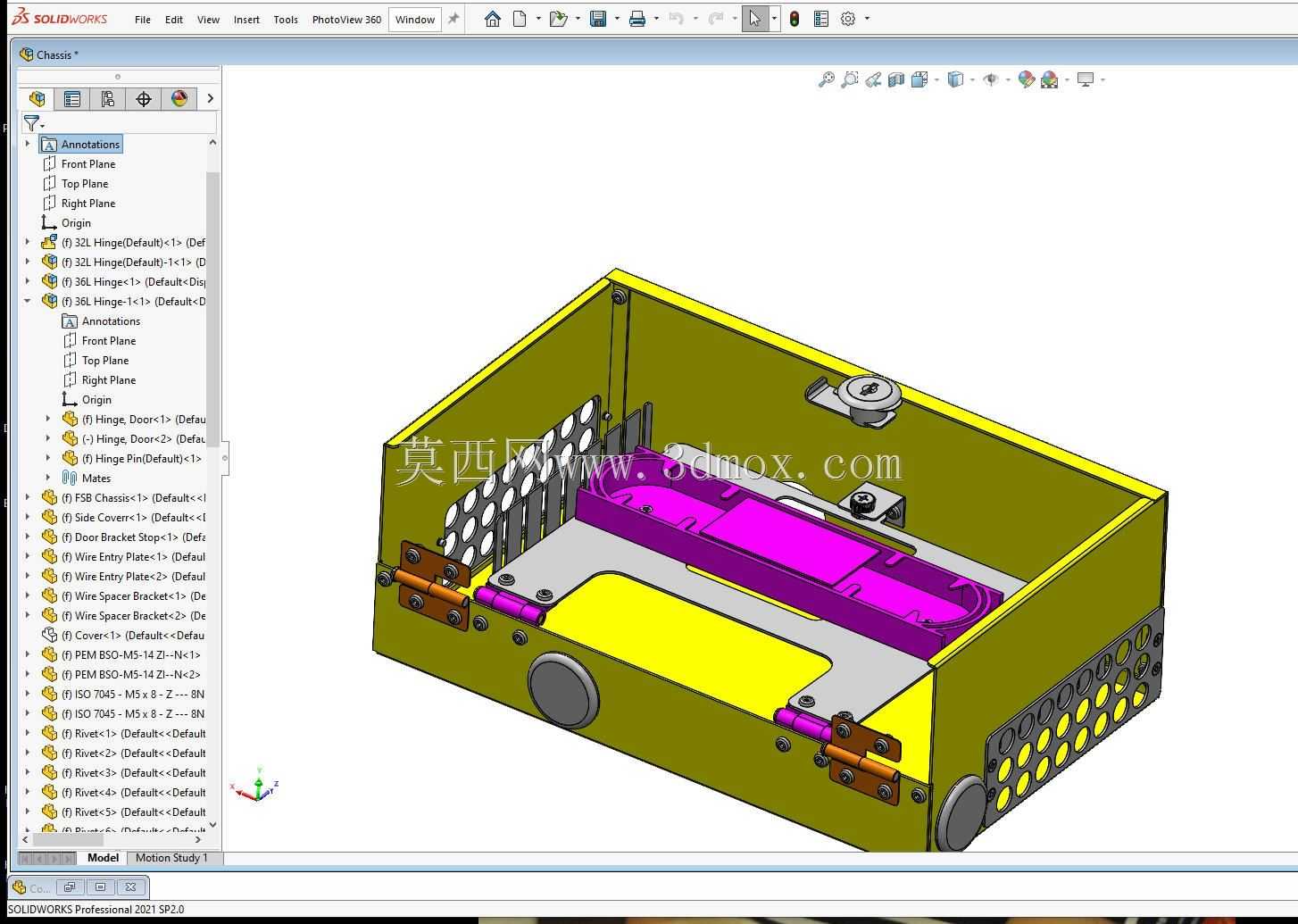Switch to the Motion Study 1 tab

pyautogui.click(x=171, y=858)
